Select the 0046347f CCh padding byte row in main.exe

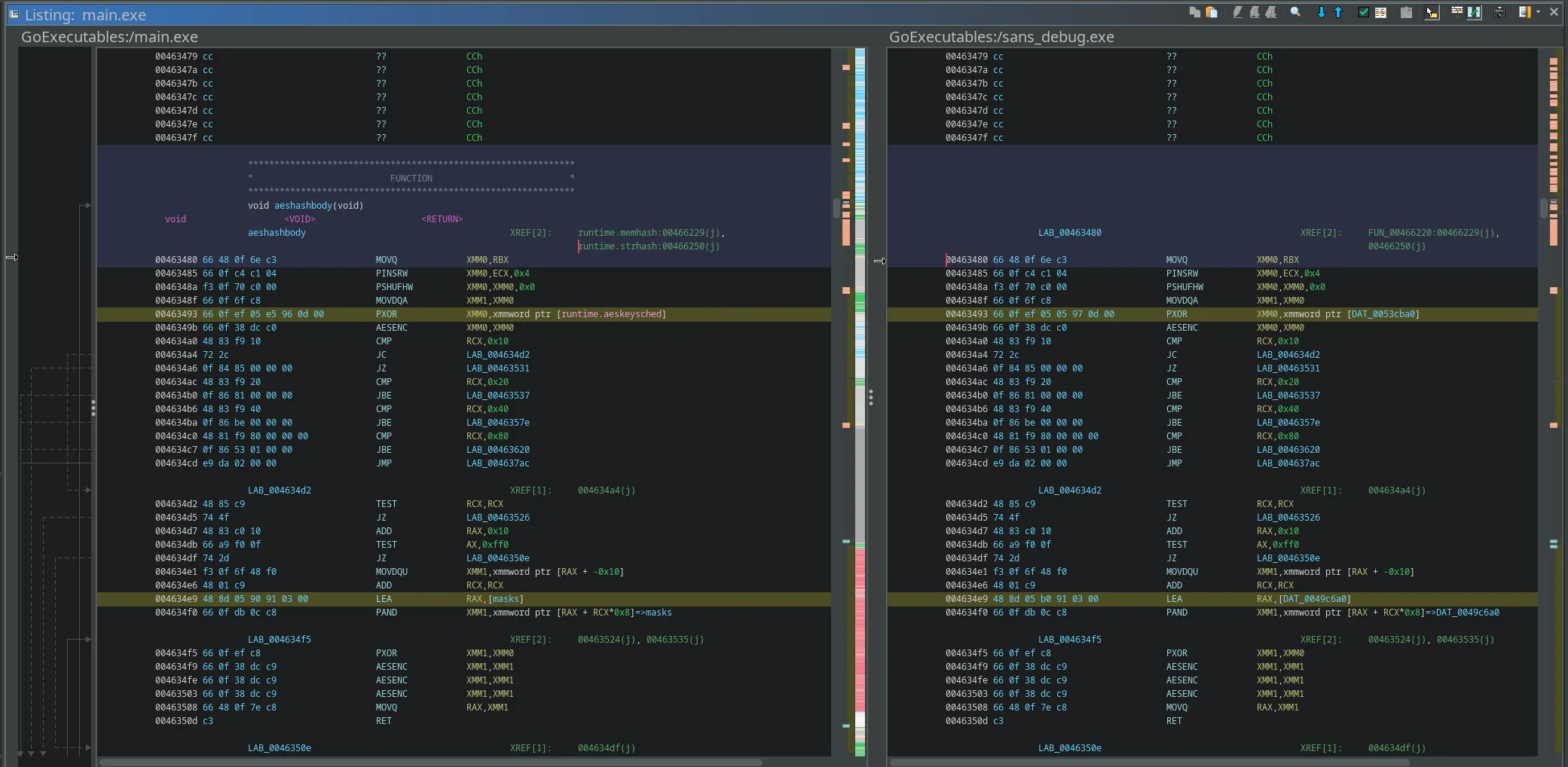[463, 138]
